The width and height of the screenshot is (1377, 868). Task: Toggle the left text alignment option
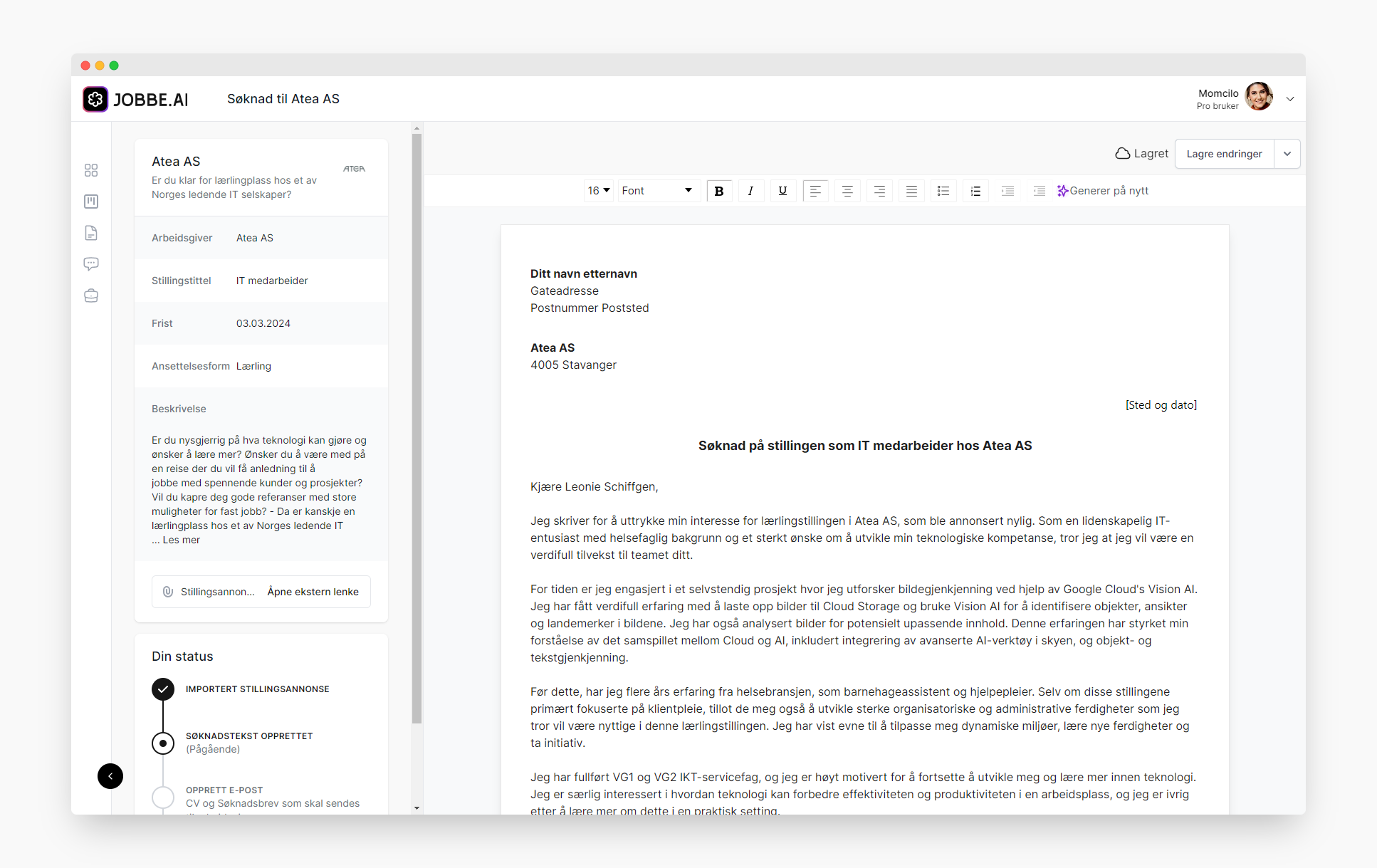coord(815,191)
